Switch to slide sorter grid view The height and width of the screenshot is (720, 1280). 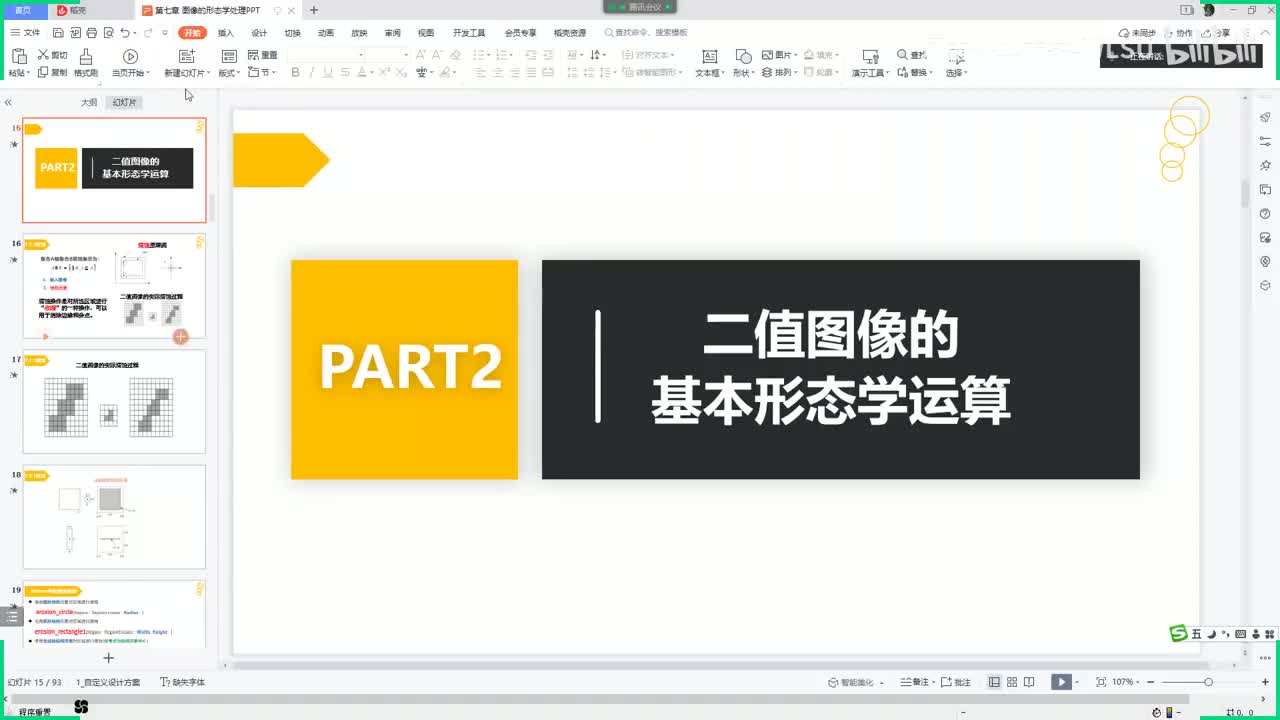click(x=1012, y=682)
